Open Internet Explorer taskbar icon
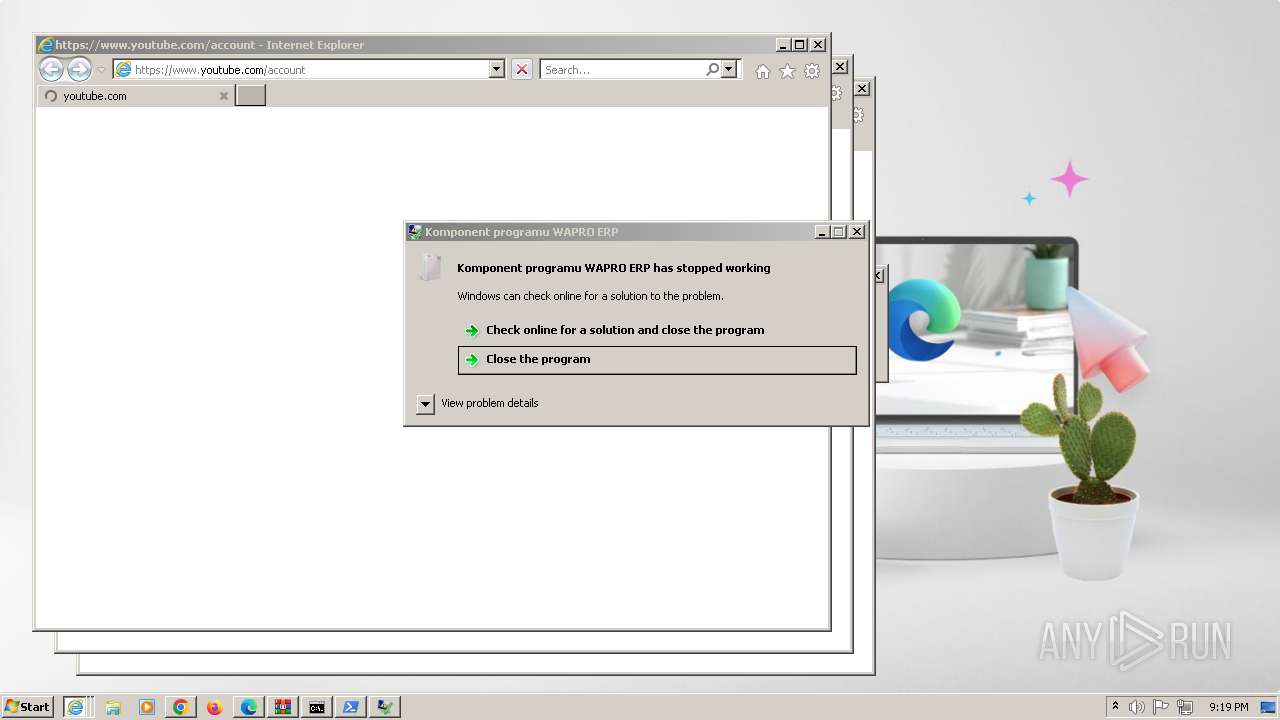 point(78,707)
